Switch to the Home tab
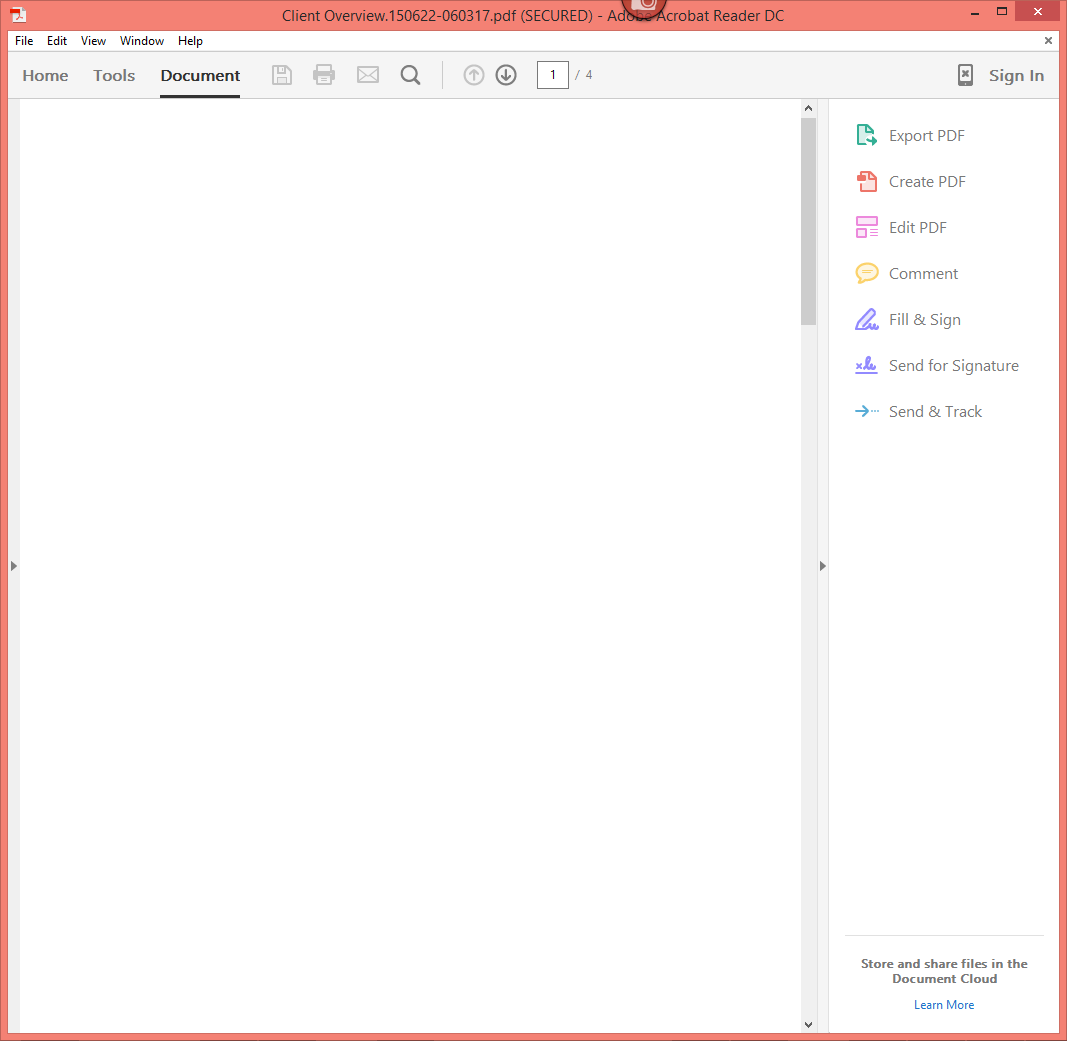The width and height of the screenshot is (1067, 1041). click(x=45, y=75)
